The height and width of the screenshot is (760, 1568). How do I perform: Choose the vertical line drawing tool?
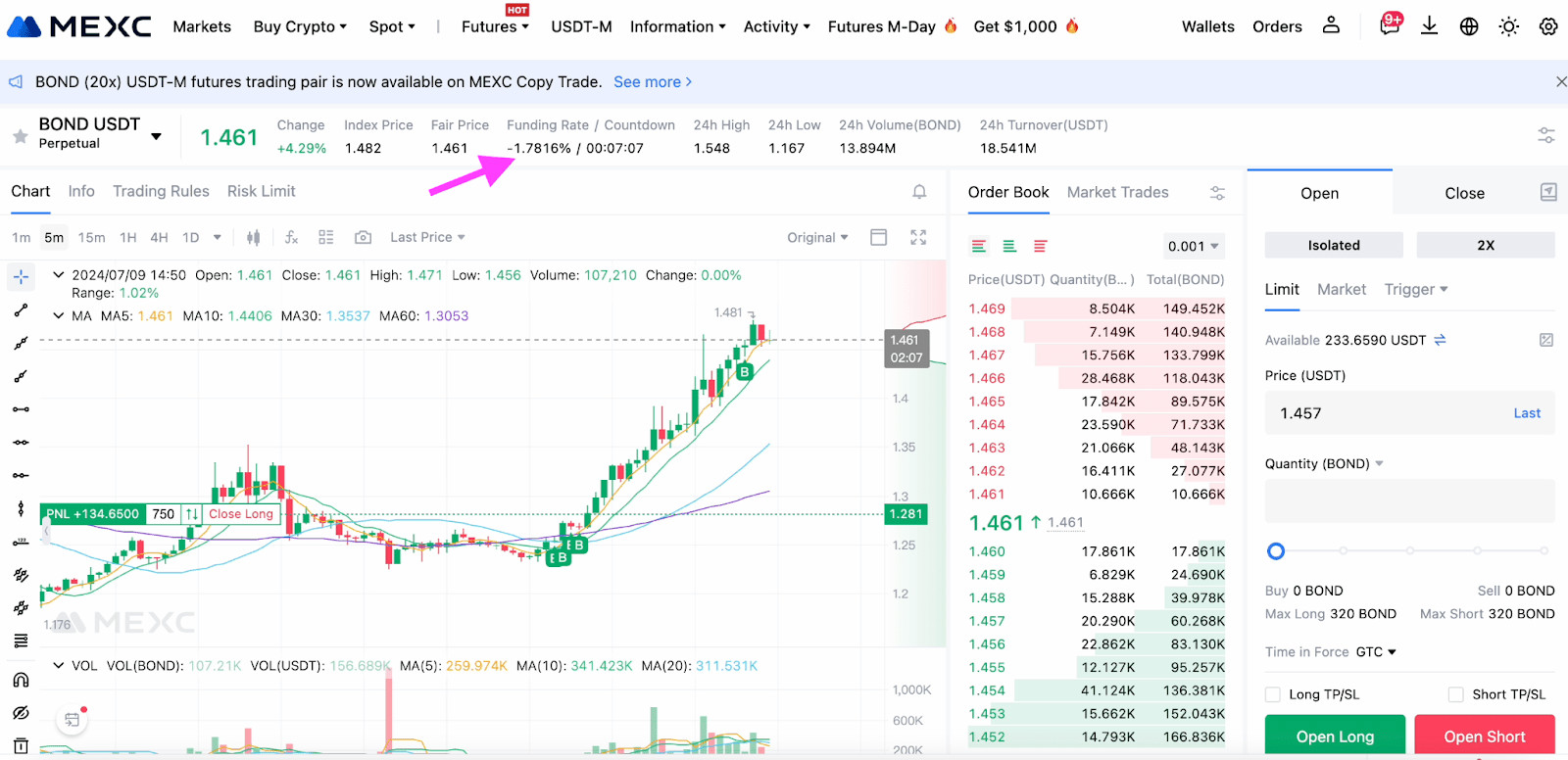[x=21, y=508]
